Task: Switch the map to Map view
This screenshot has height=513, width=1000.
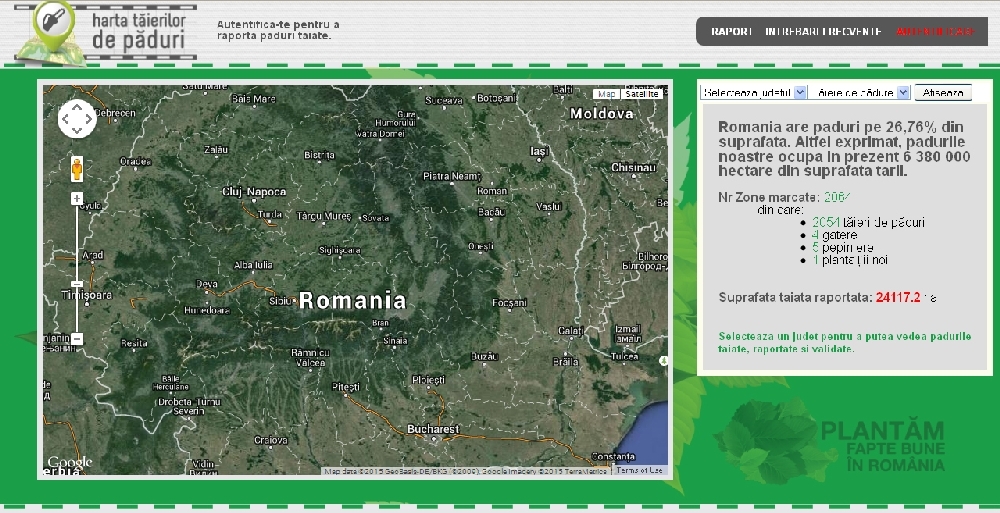Action: click(607, 94)
